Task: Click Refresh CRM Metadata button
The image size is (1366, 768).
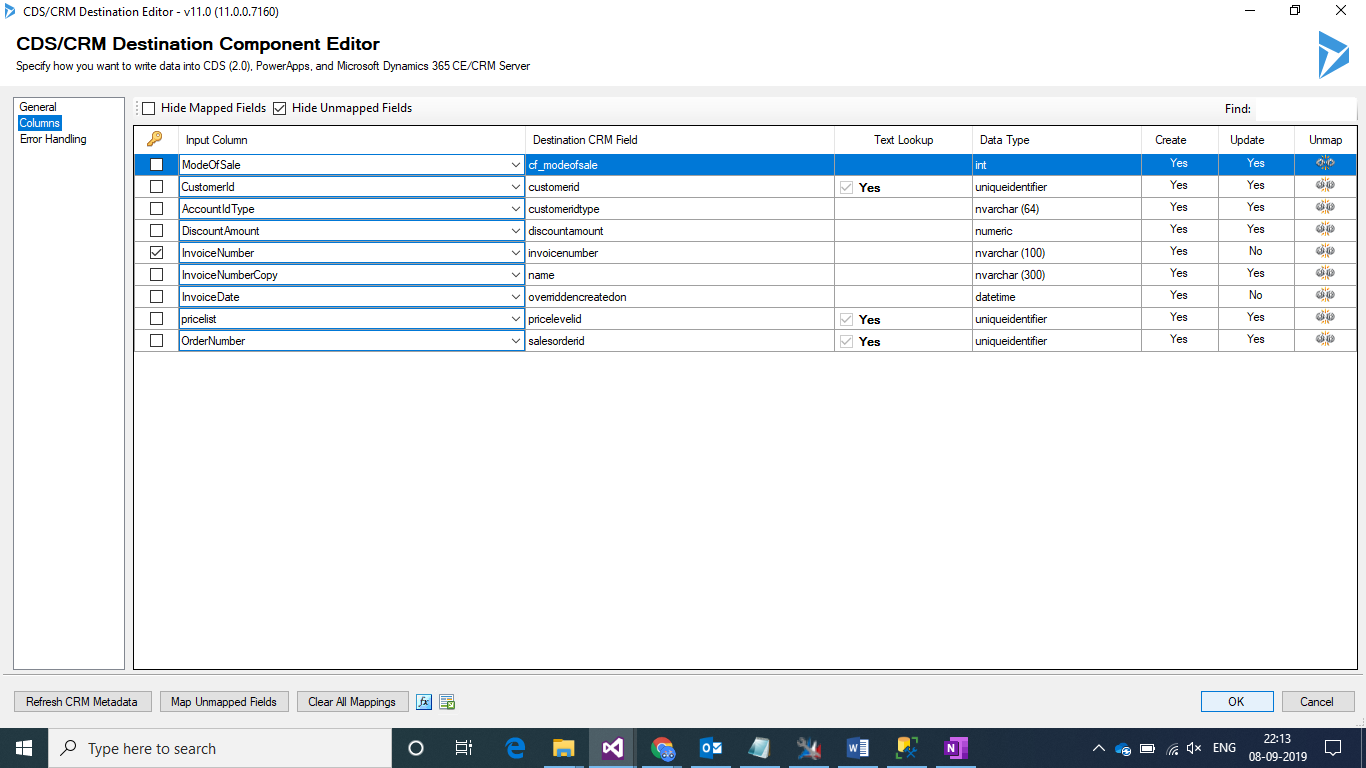Action: 82,702
